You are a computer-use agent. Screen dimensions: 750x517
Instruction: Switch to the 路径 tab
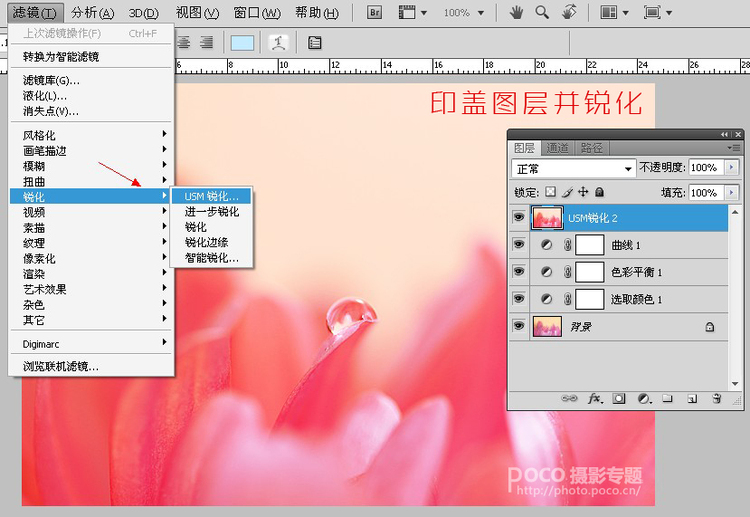pyautogui.click(x=592, y=148)
